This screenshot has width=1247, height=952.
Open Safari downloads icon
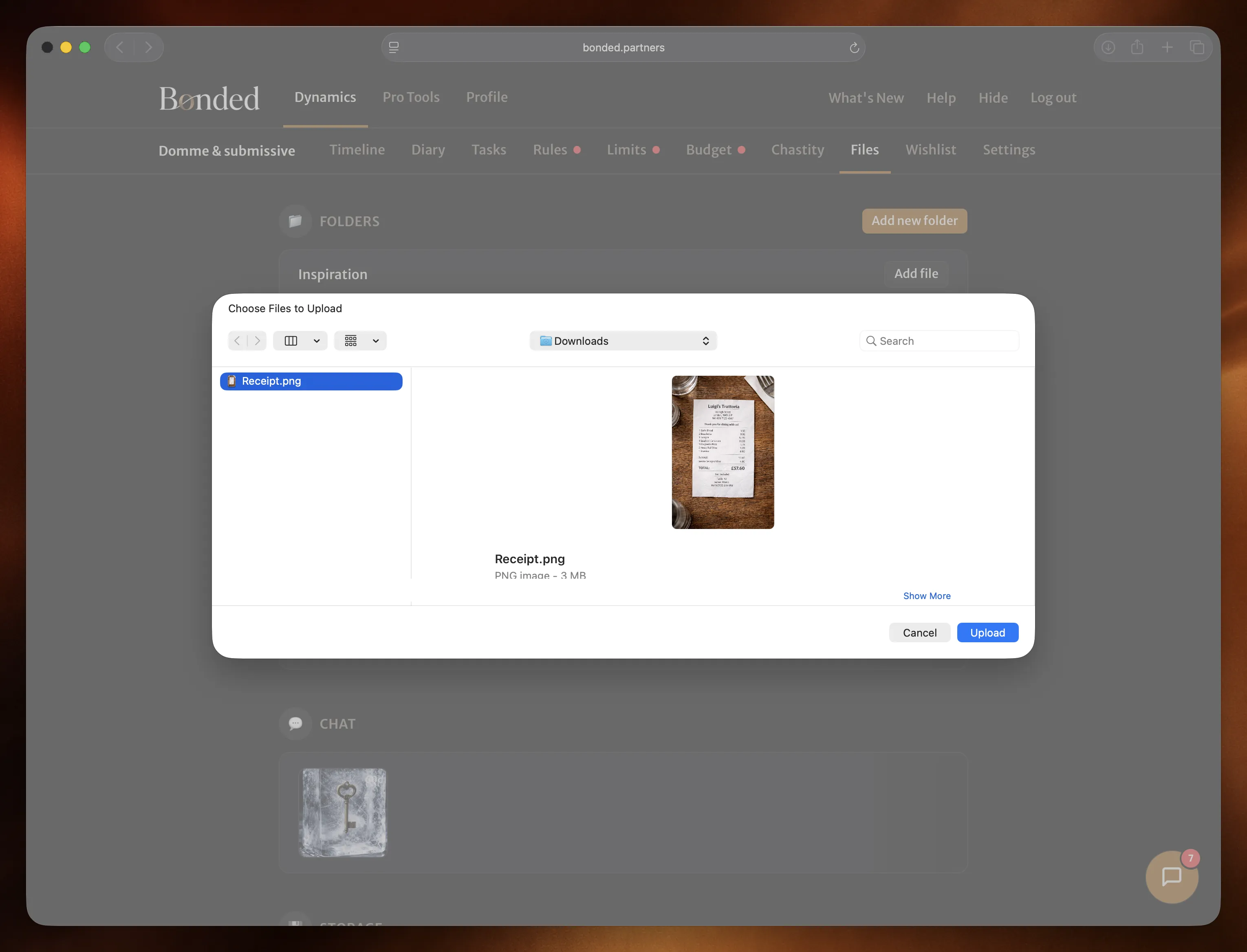tap(1108, 47)
